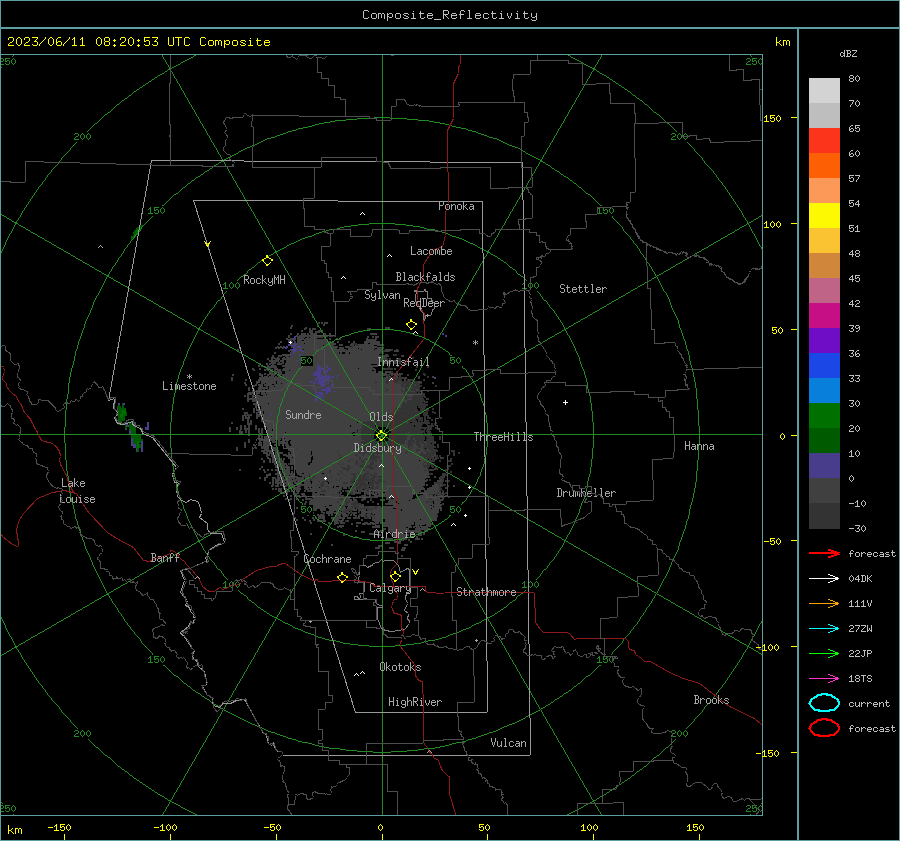Click the red forecast arrow in legend
This screenshot has width=900, height=841.
tap(824, 553)
